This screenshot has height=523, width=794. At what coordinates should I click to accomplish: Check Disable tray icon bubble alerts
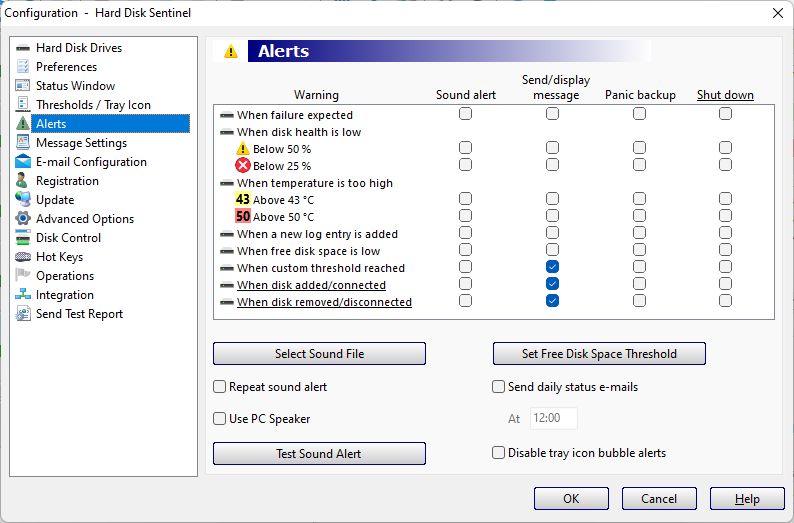(498, 453)
